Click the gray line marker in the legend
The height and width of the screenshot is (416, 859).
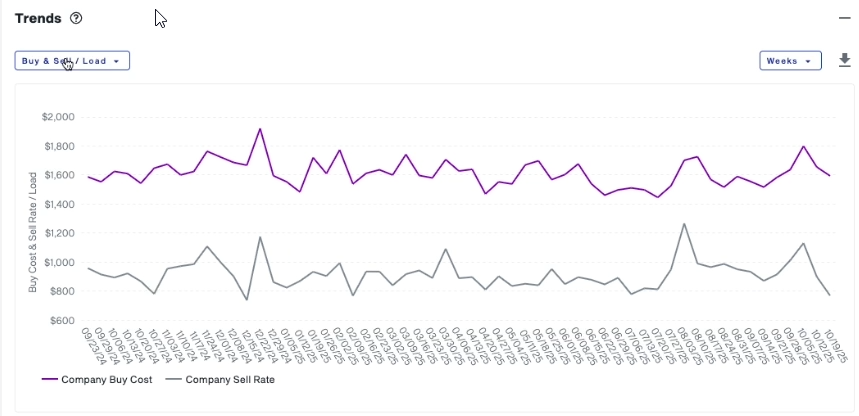point(173,380)
